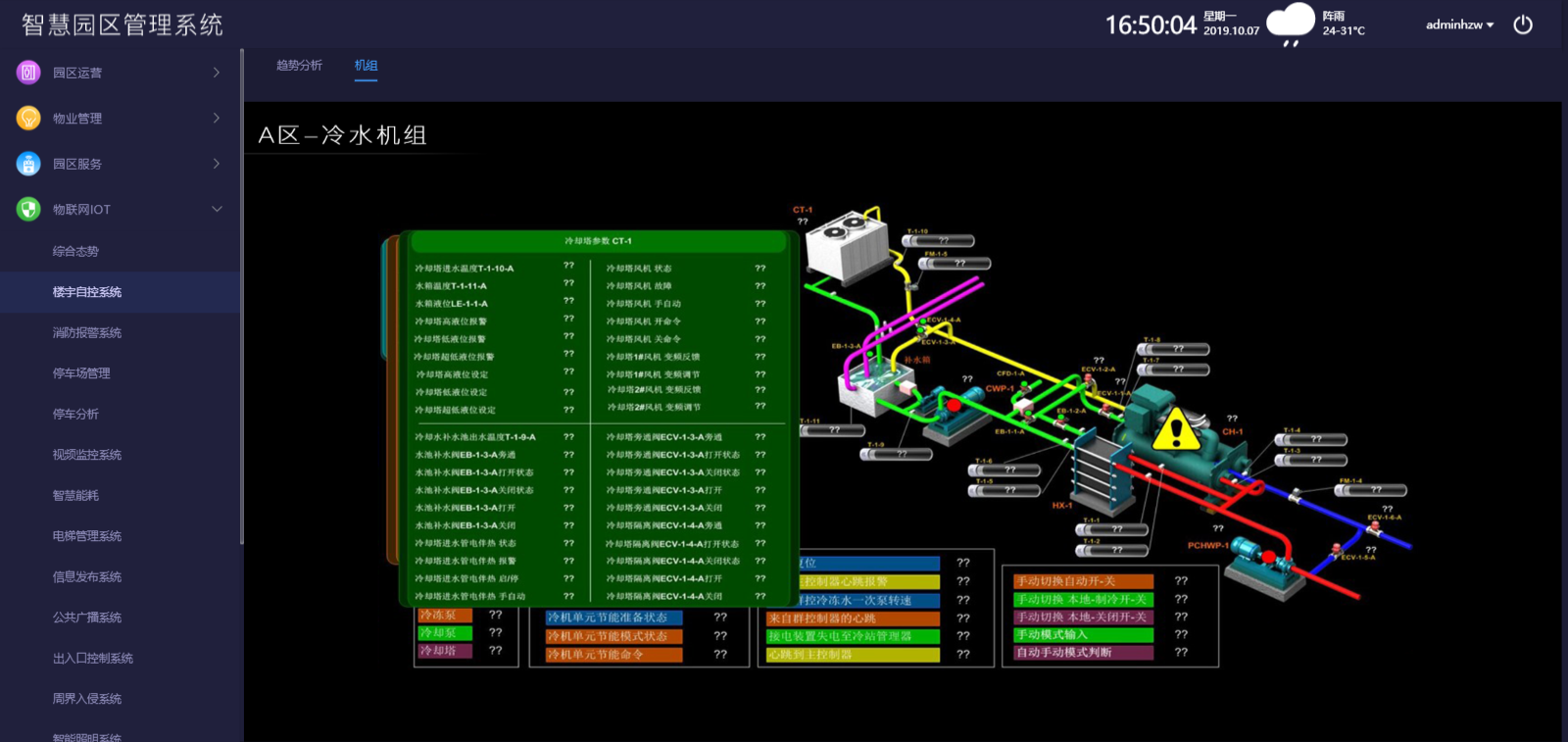Click the 物联网IOT green shield icon
This screenshot has height=742, width=1568.
pos(28,209)
